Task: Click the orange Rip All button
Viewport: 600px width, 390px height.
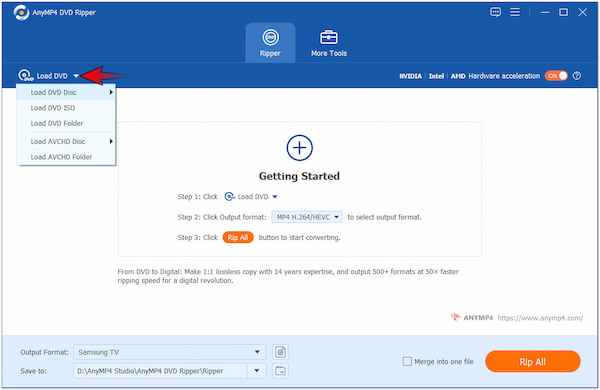Action: pyautogui.click(x=533, y=362)
